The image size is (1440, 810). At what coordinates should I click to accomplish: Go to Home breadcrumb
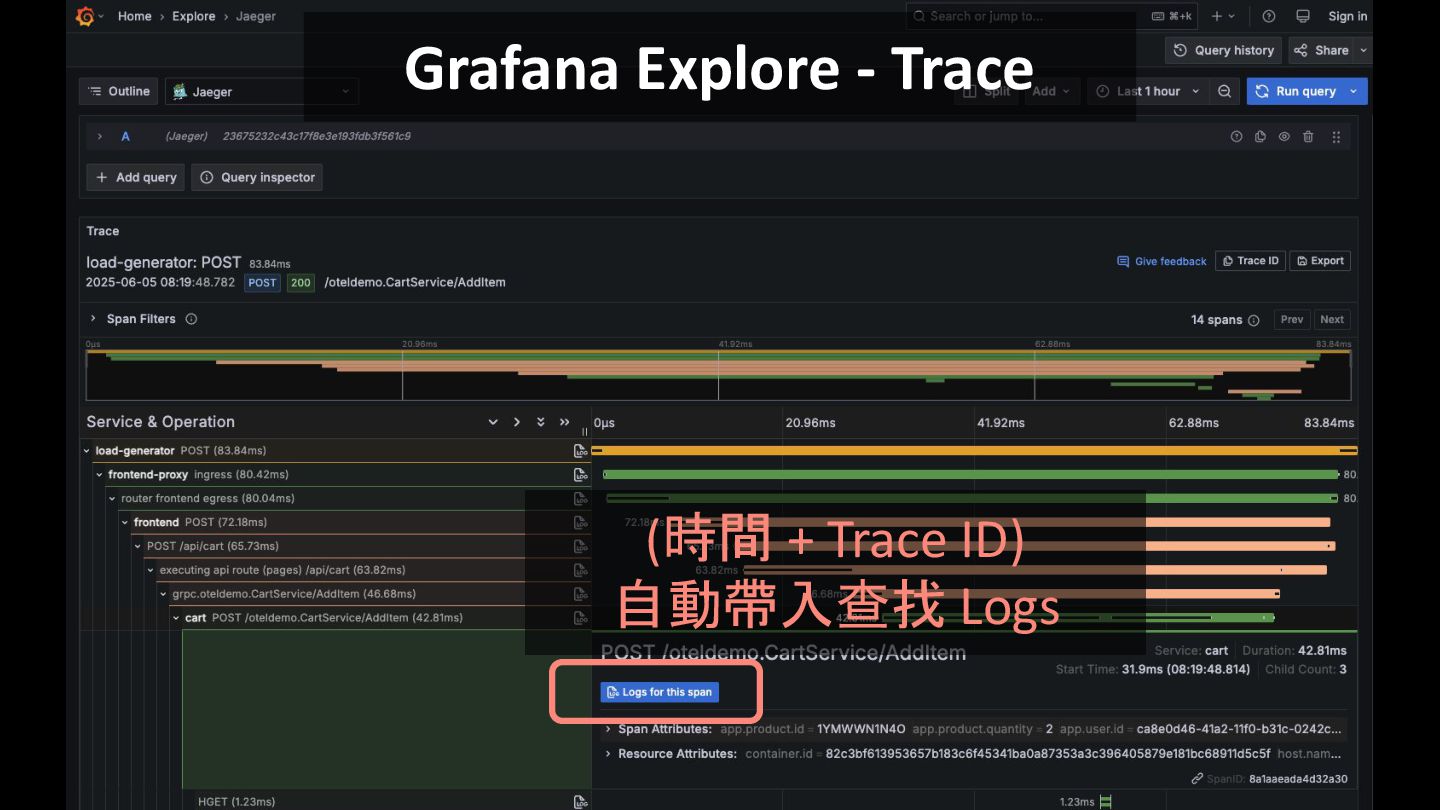(x=135, y=16)
